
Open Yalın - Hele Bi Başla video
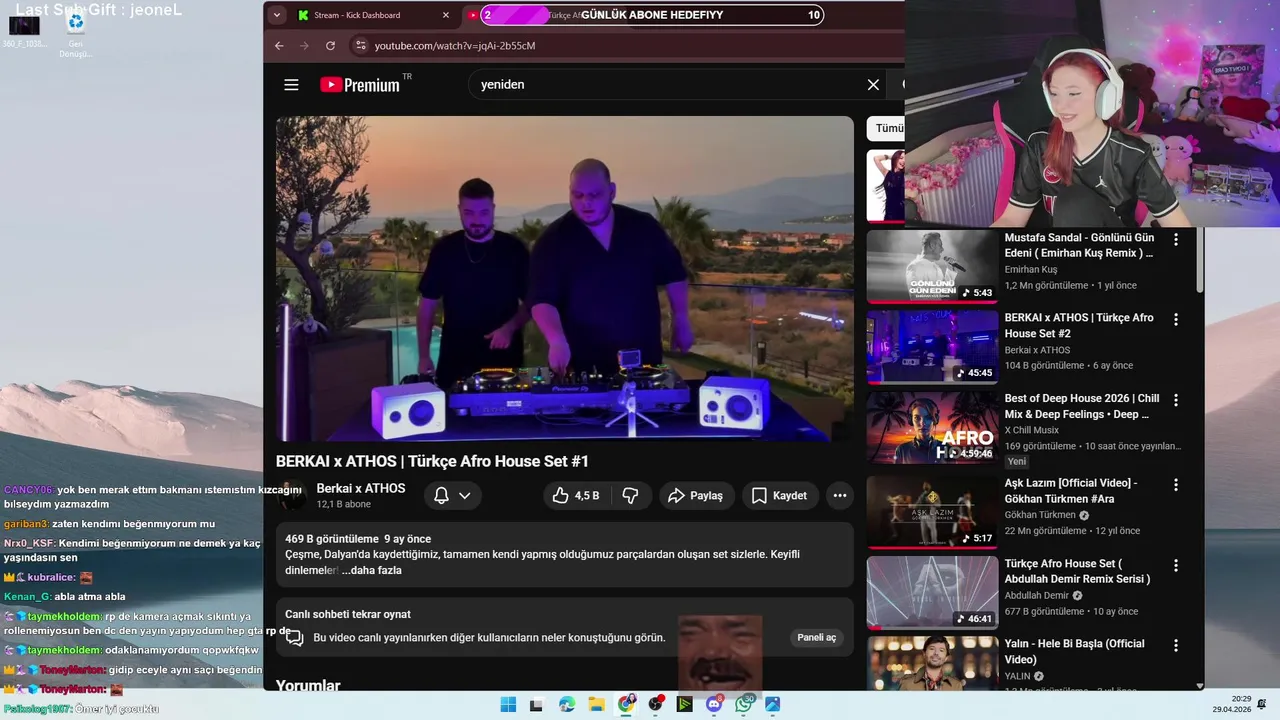tap(1075, 652)
